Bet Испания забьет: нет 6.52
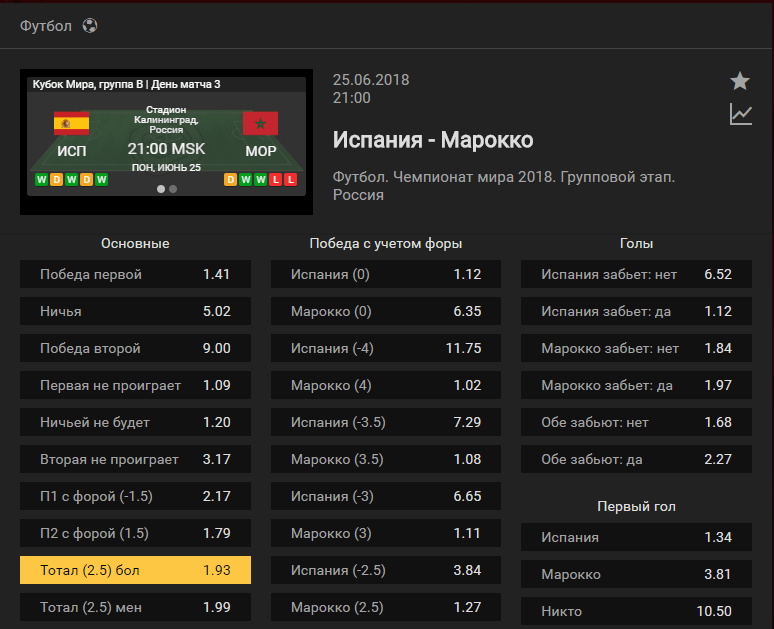 tap(636, 274)
